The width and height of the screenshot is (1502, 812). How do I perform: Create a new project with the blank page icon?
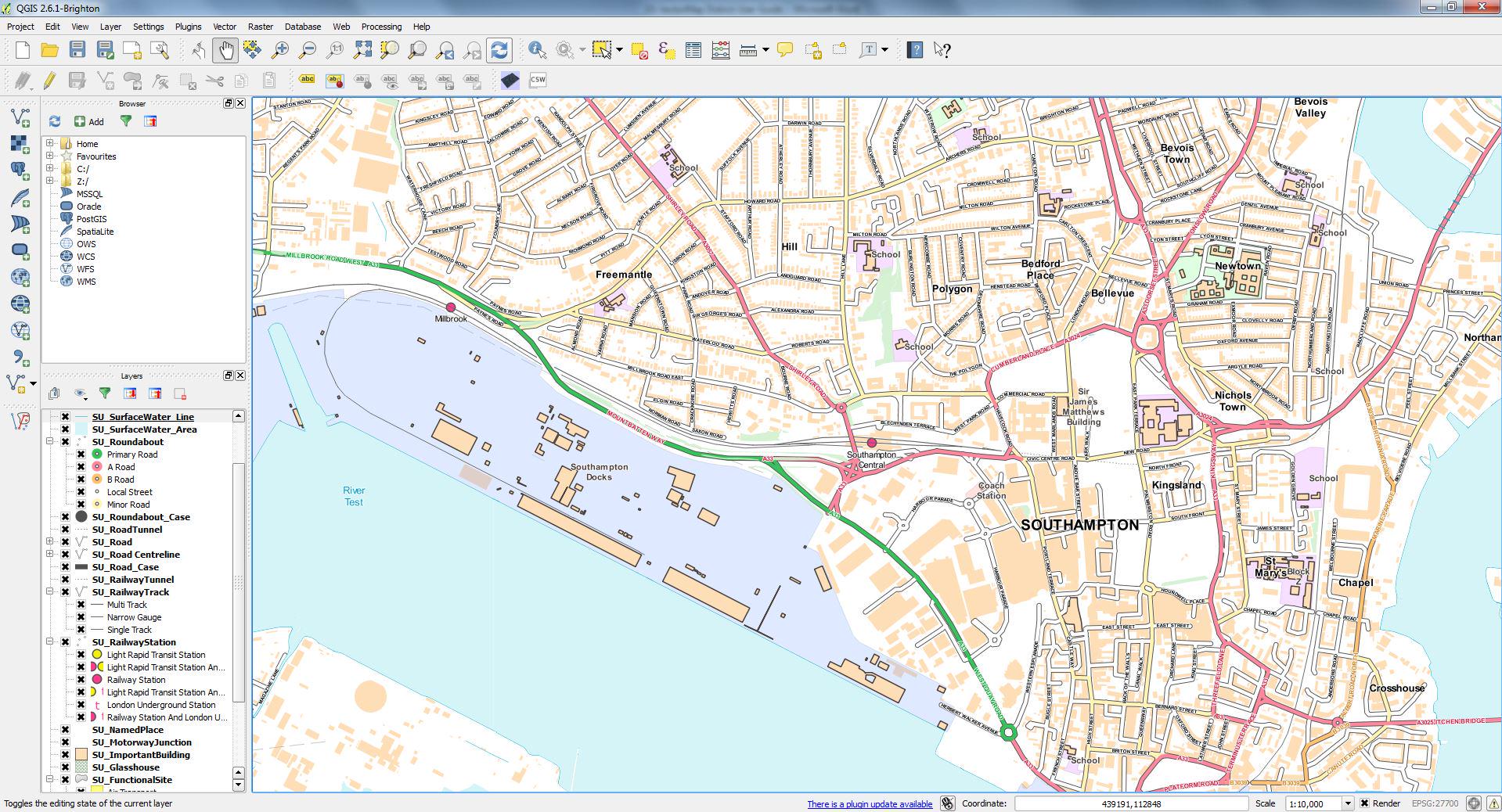coord(22,50)
